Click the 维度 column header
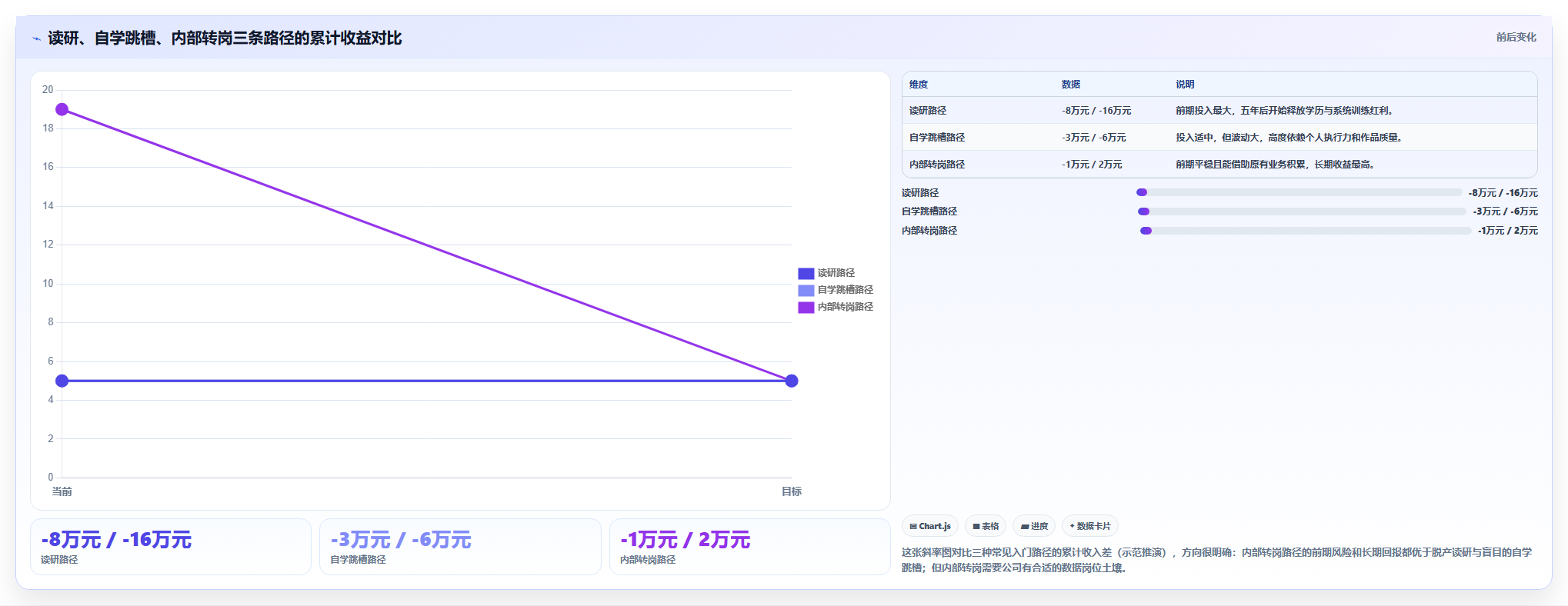This screenshot has width=1568, height=606. tap(919, 85)
